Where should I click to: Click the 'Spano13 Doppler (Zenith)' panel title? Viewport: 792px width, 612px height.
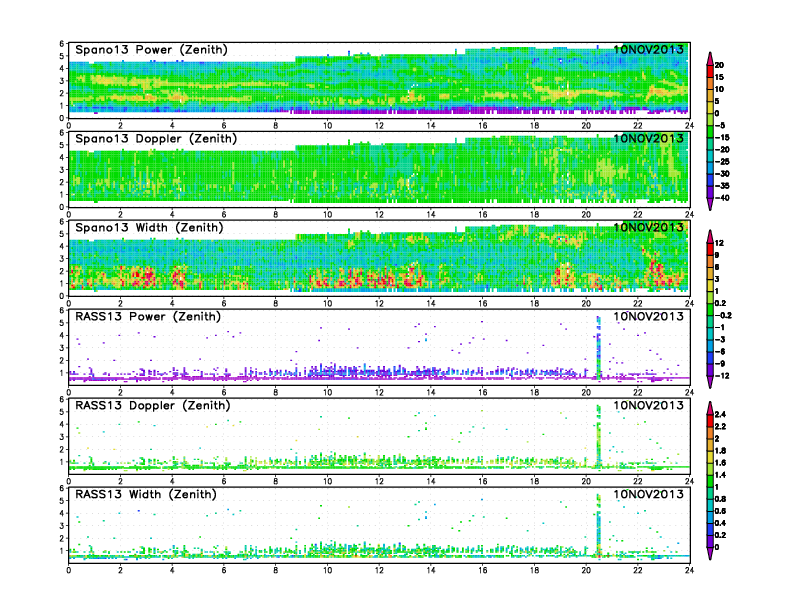click(x=156, y=139)
